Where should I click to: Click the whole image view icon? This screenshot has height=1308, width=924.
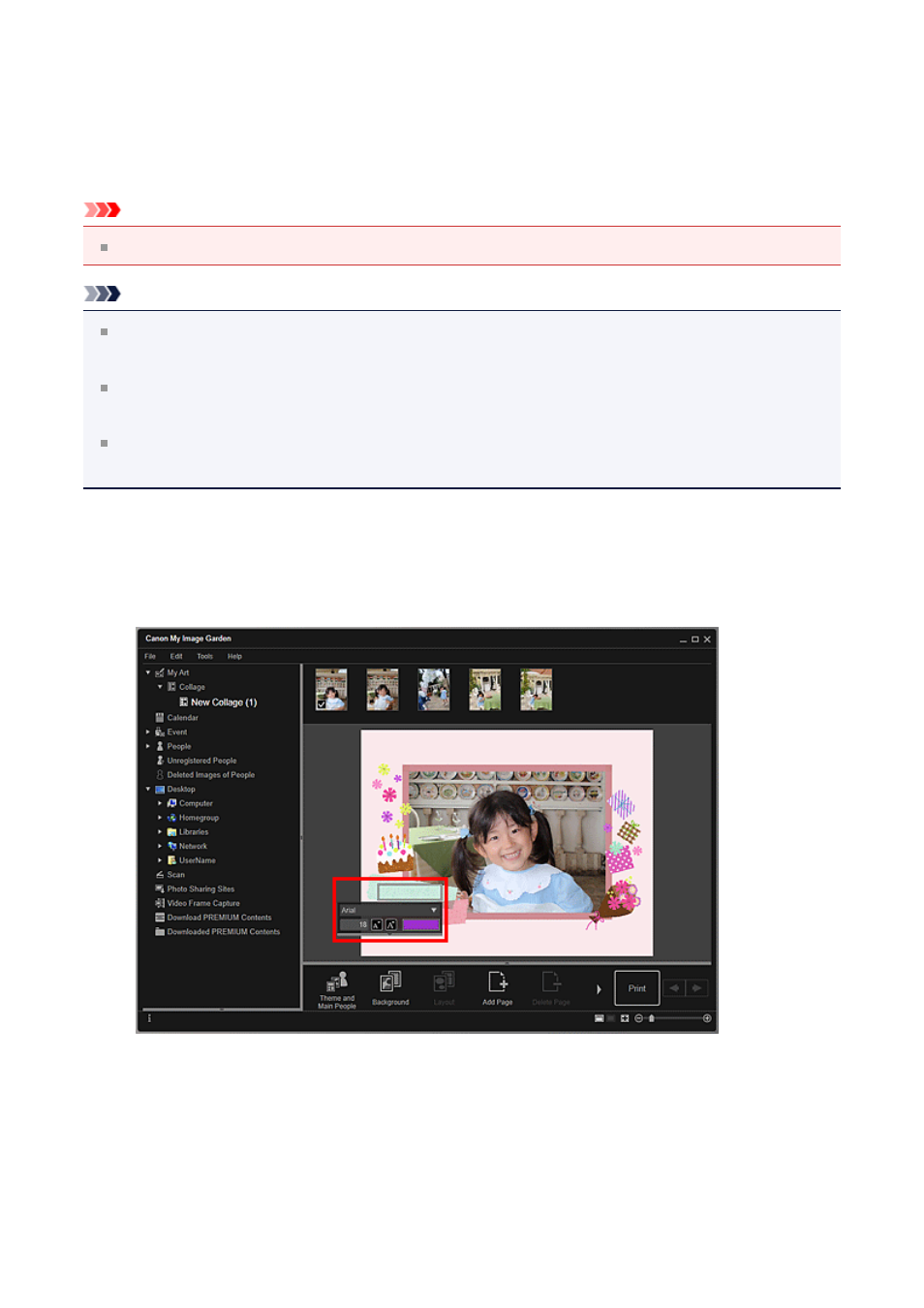[x=625, y=1018]
